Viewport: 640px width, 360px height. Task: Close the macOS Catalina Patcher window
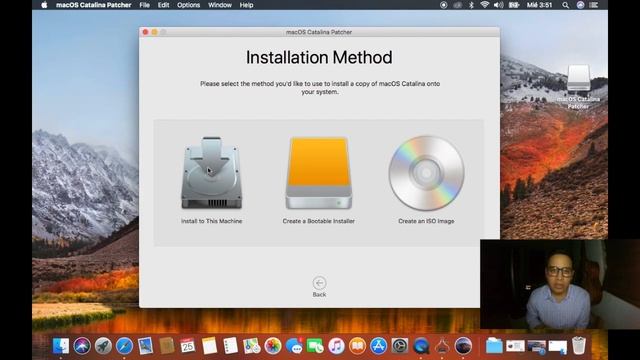click(145, 32)
